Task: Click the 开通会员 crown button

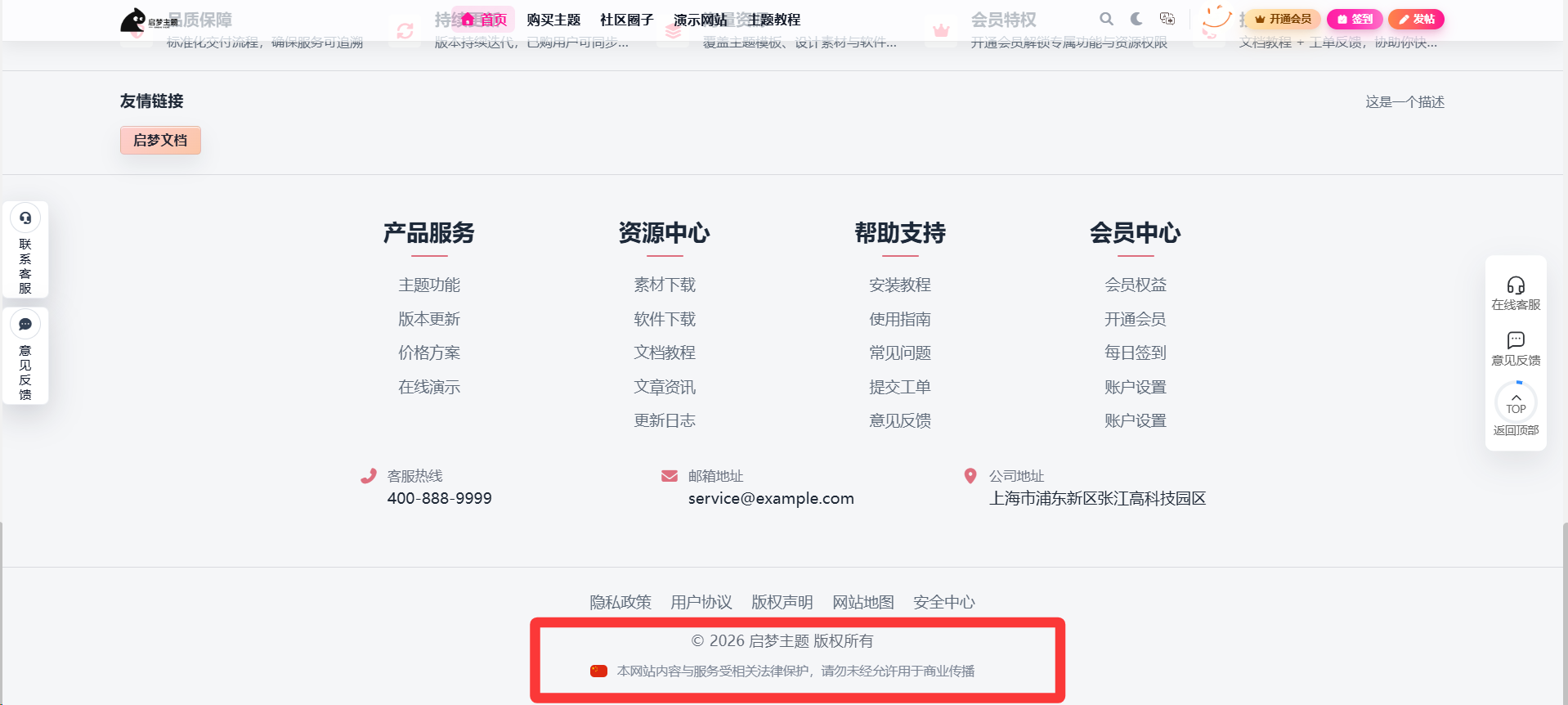Action: click(1283, 19)
